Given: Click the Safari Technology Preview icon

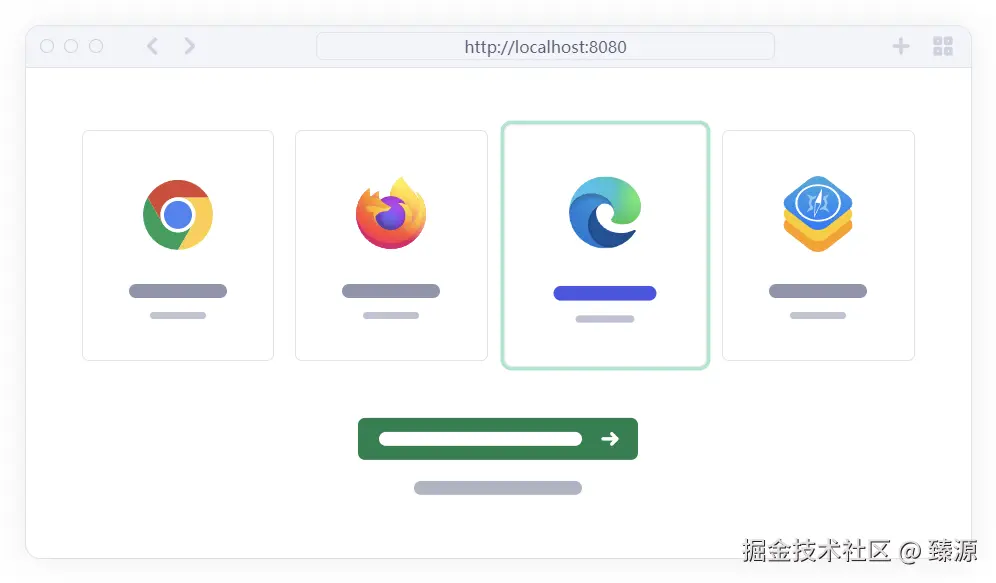Looking at the screenshot, I should point(818,213).
